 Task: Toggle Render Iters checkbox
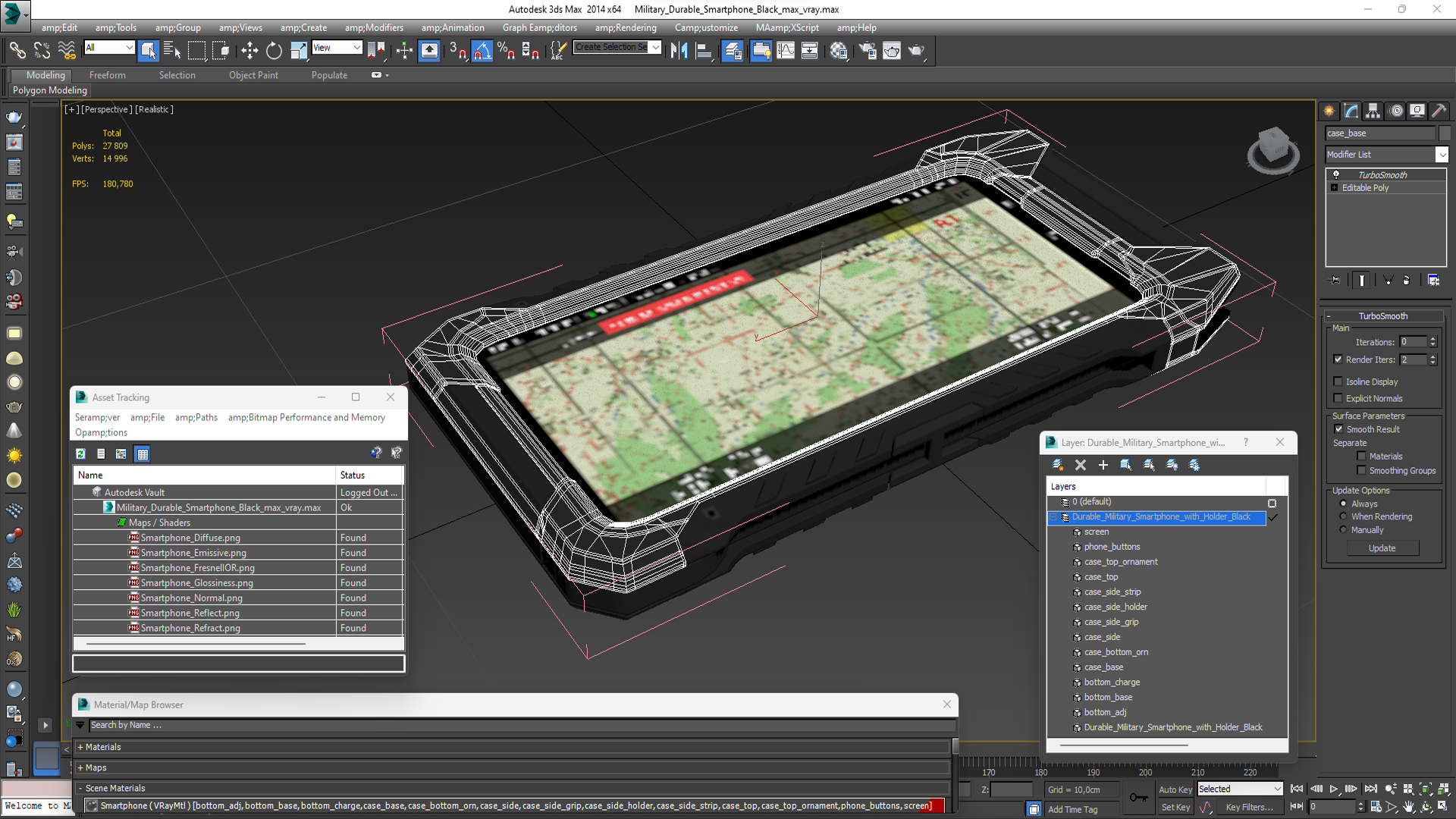[x=1338, y=359]
